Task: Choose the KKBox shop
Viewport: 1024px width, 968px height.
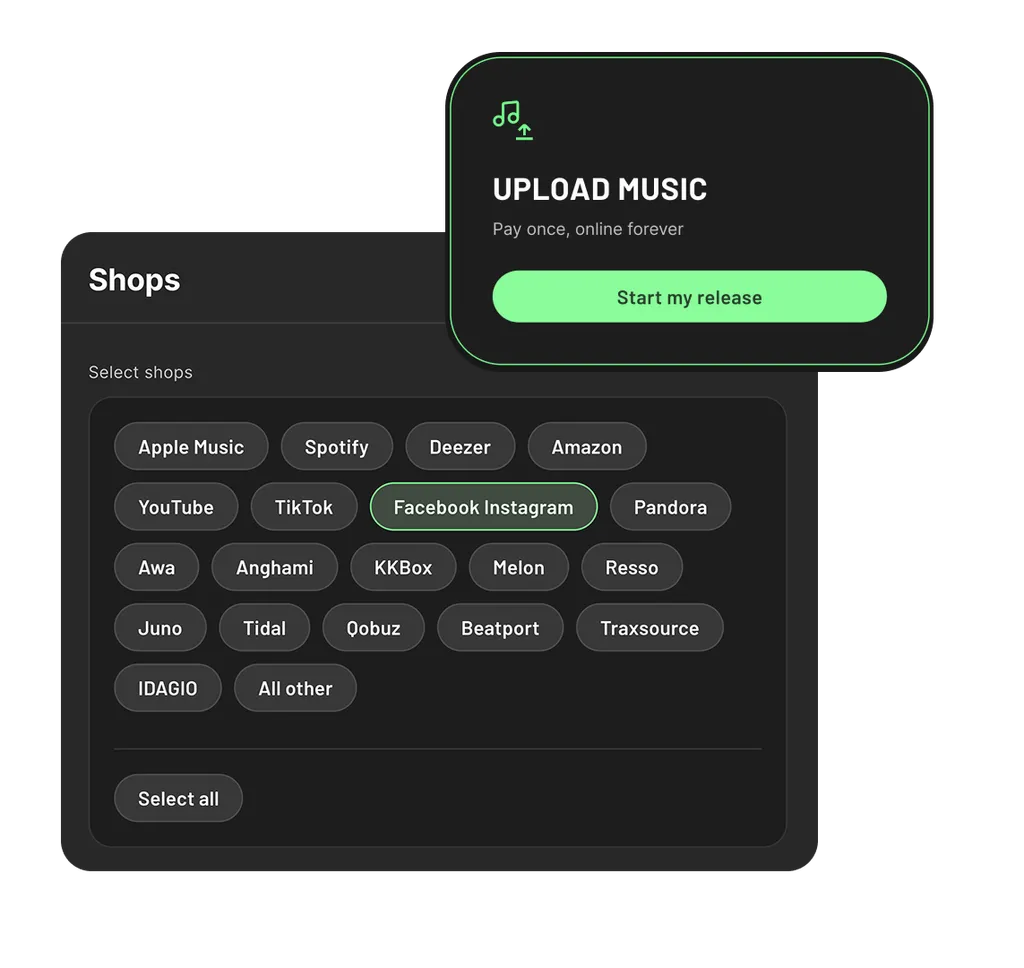Action: [x=403, y=567]
